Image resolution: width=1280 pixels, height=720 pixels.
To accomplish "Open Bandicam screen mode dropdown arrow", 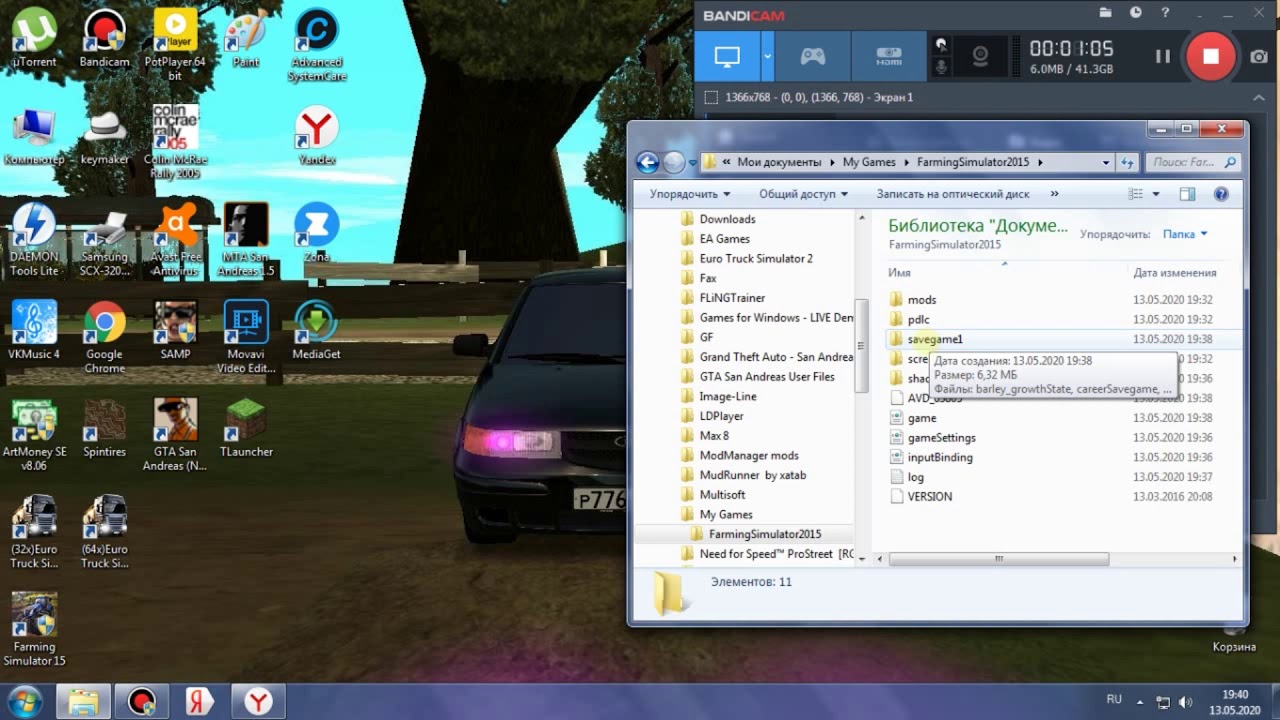I will (x=767, y=57).
